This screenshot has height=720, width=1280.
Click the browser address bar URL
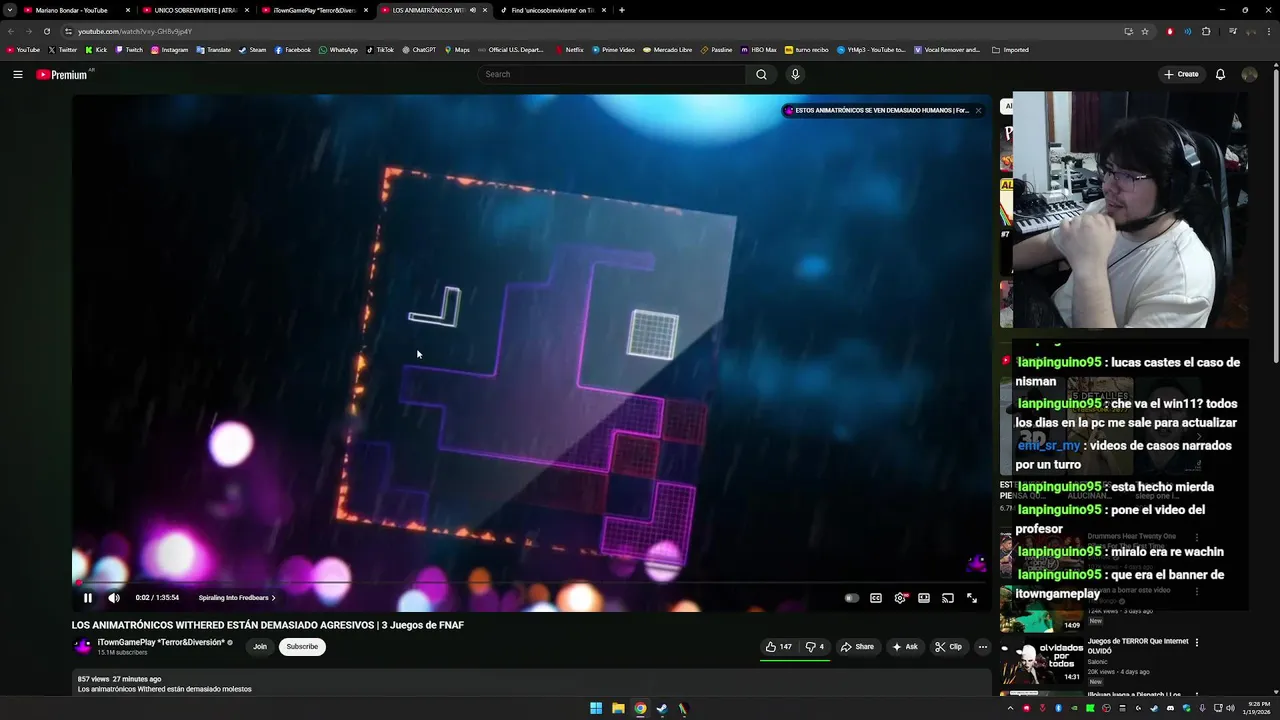click(x=135, y=31)
